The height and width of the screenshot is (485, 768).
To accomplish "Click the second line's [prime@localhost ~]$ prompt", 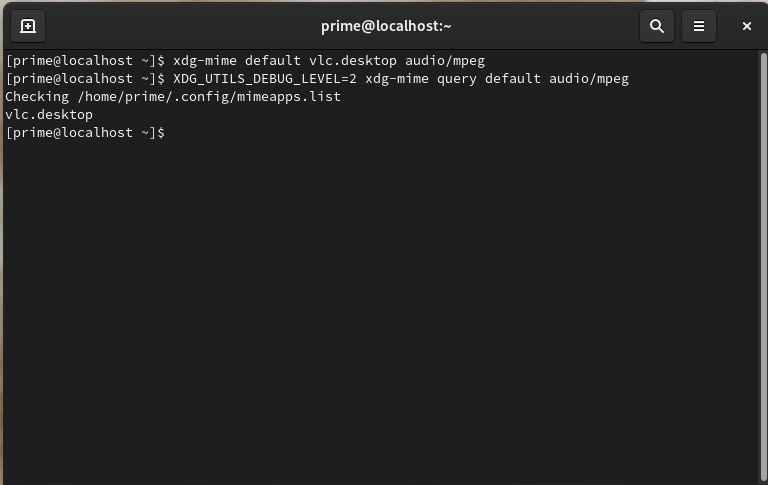I will coord(84,78).
